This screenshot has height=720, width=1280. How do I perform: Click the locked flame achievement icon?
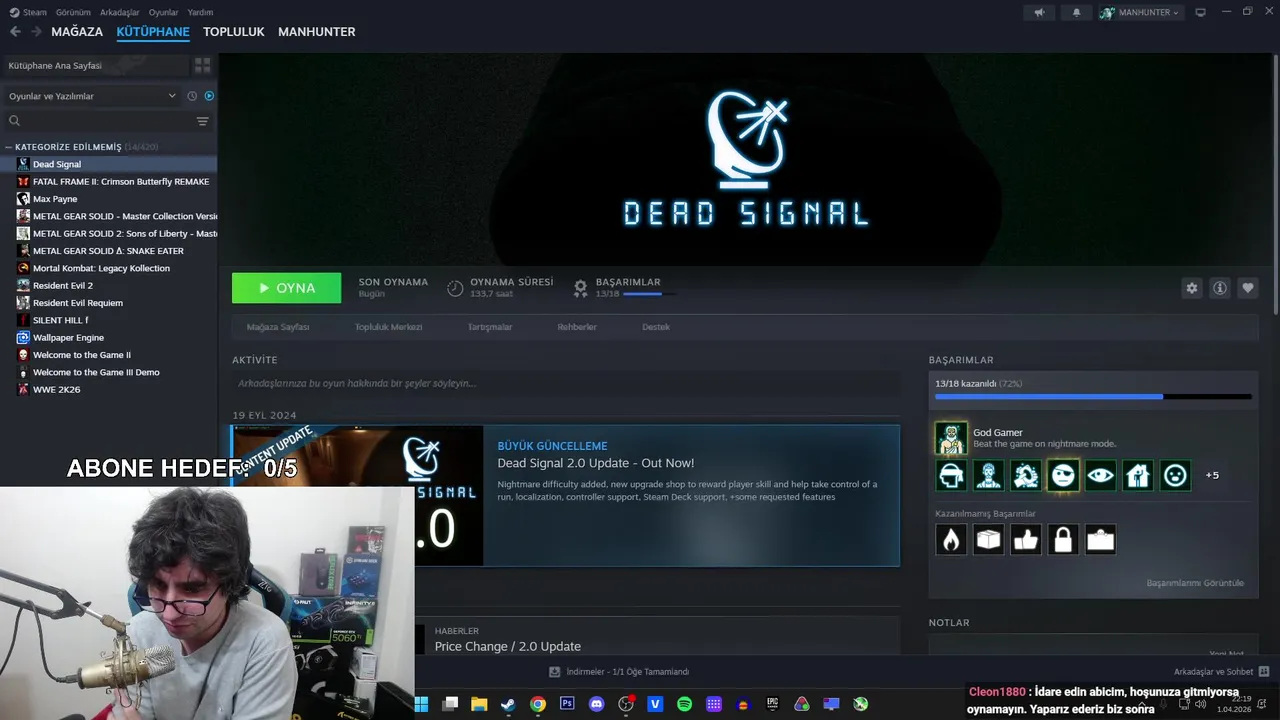(x=951, y=540)
